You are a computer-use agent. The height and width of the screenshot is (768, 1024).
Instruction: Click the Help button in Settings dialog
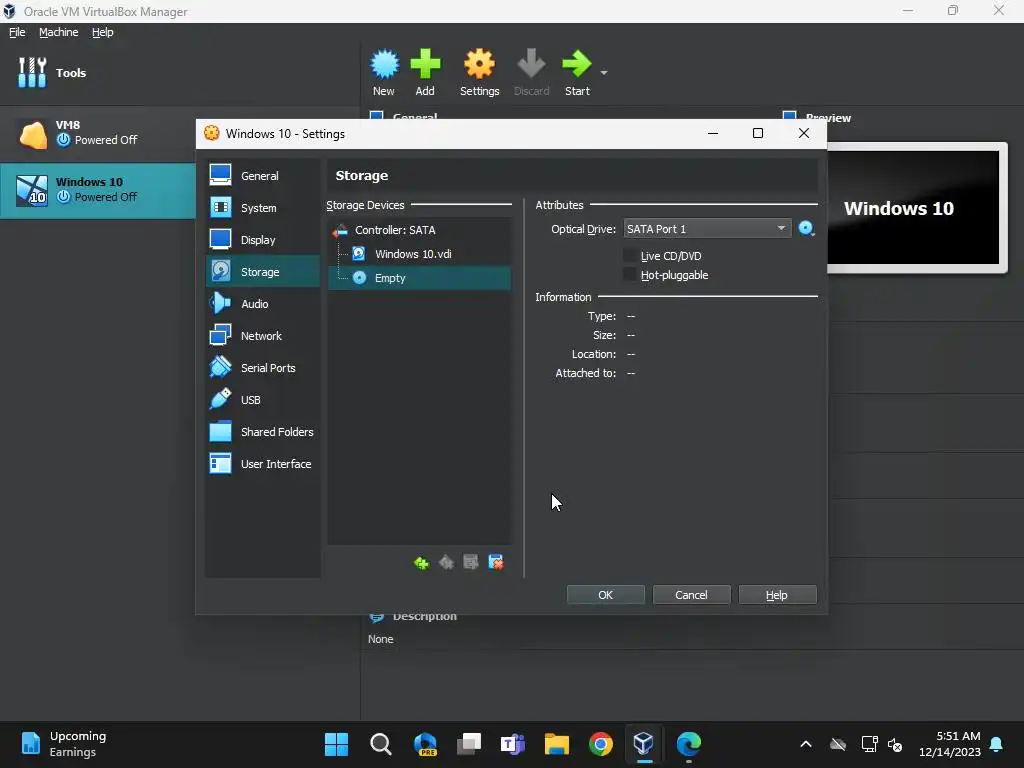point(777,595)
